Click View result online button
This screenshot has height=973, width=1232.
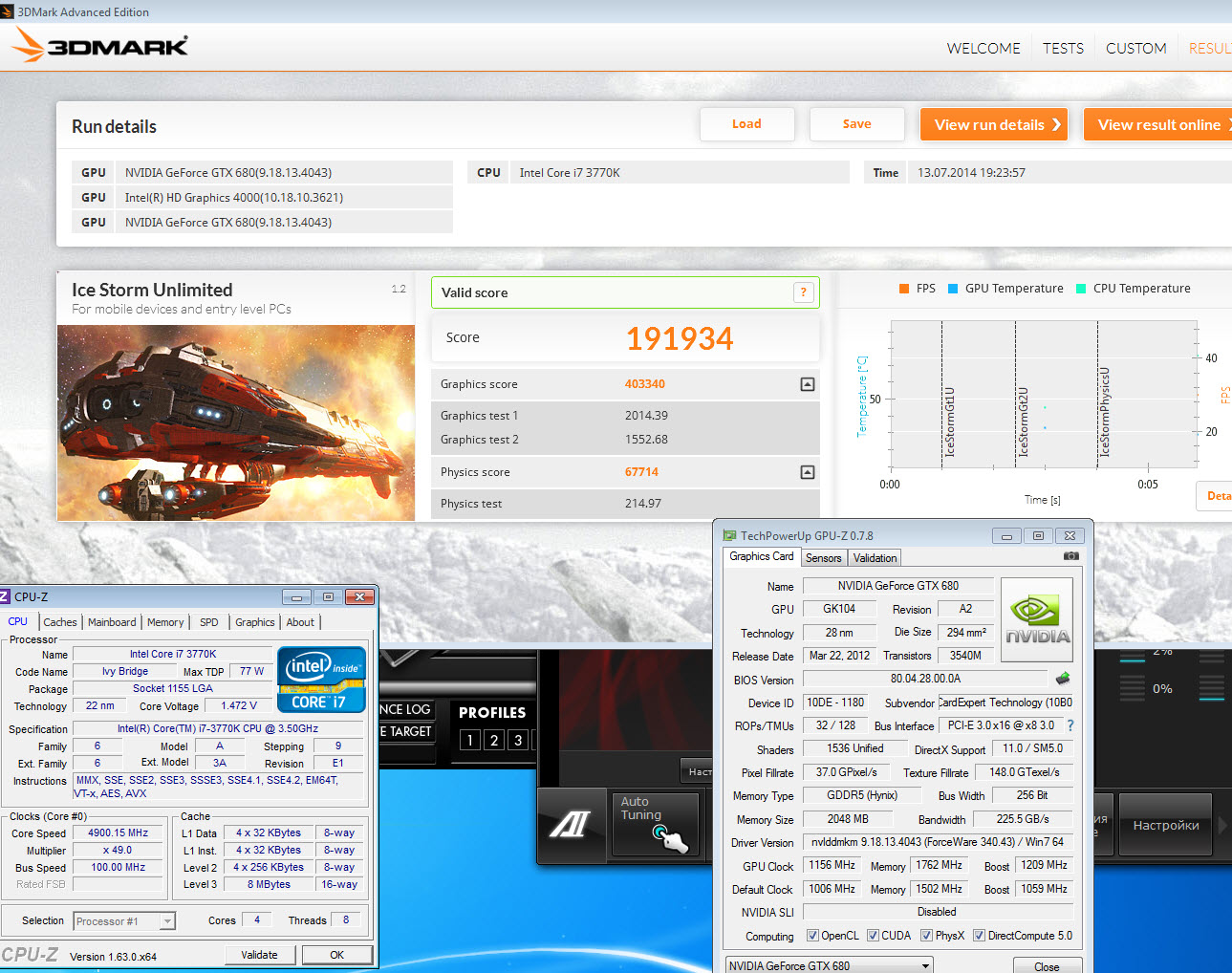click(x=1158, y=124)
